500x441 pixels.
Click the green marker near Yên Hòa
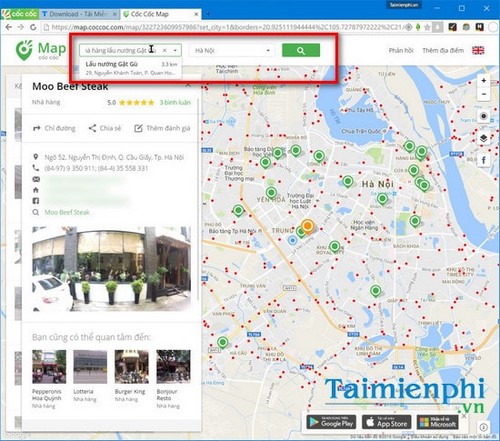pyautogui.click(x=271, y=193)
